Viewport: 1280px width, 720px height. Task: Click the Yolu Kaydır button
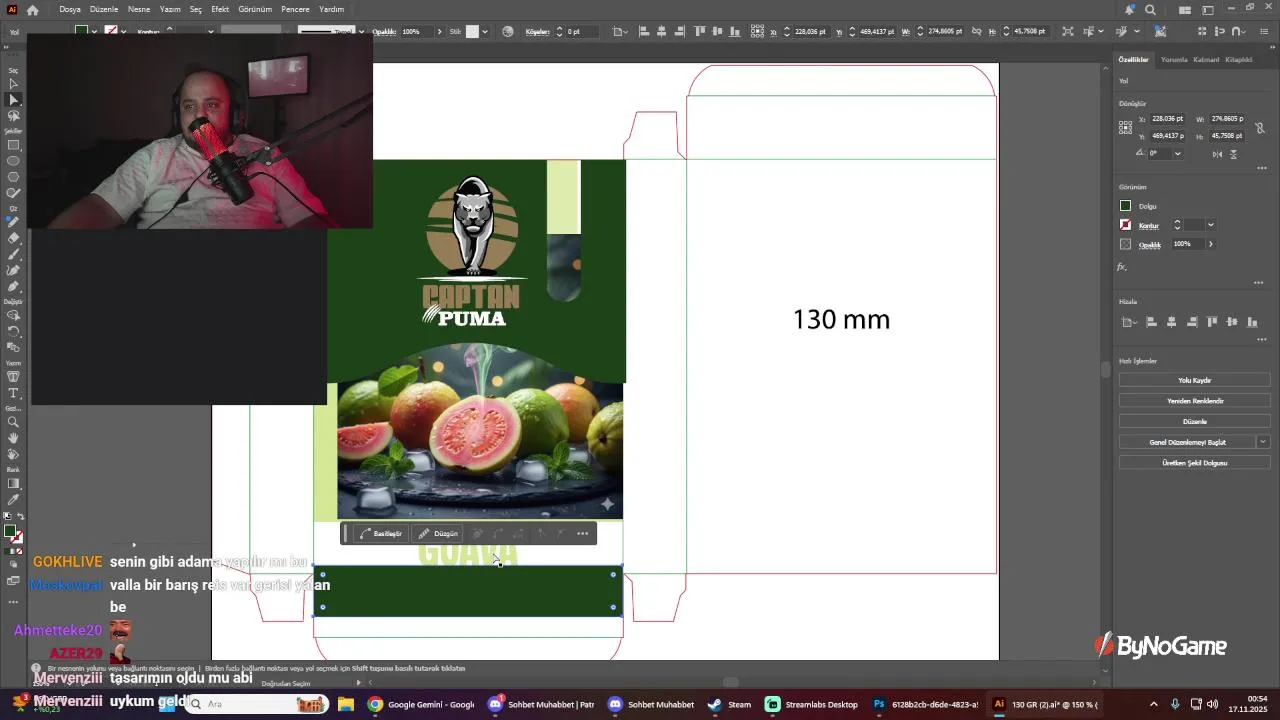(x=1194, y=380)
